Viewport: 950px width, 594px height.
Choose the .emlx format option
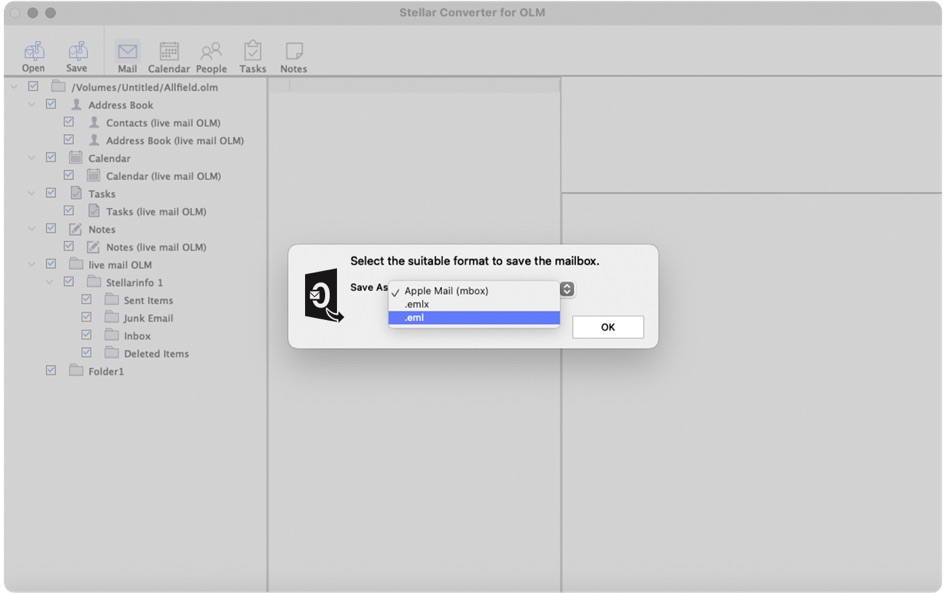[474, 304]
